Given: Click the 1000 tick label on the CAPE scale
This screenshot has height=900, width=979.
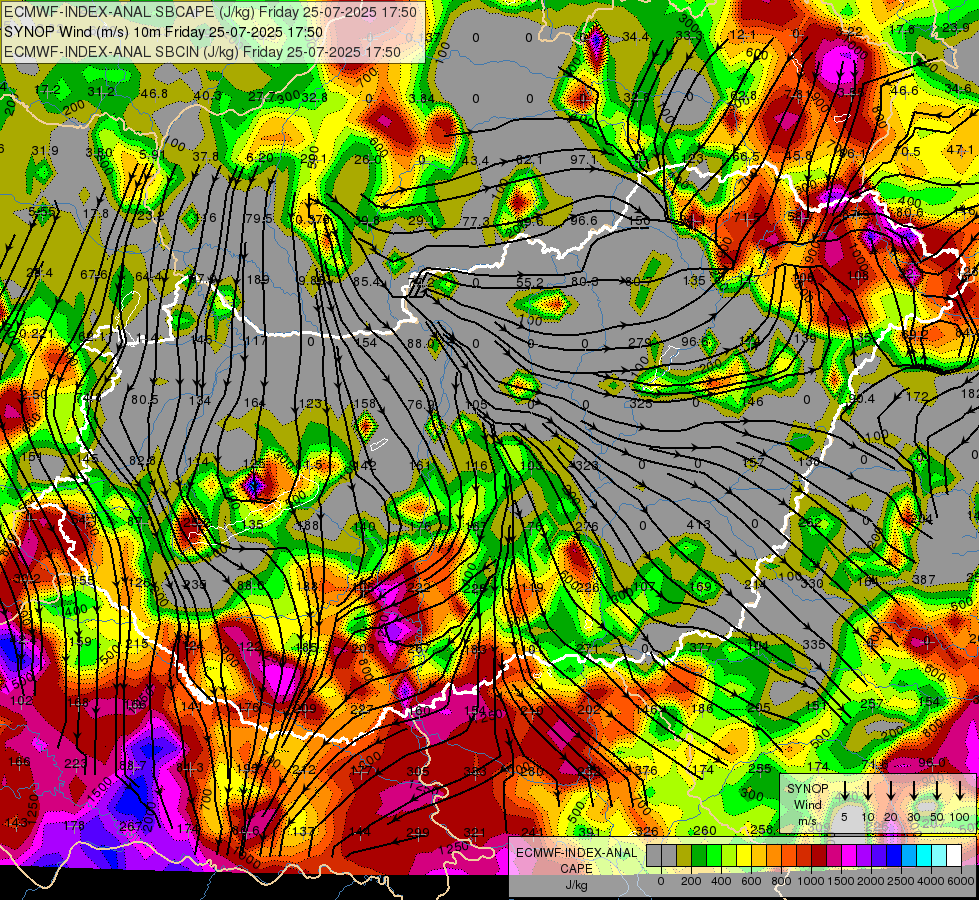Looking at the screenshot, I should pyautogui.click(x=811, y=881).
